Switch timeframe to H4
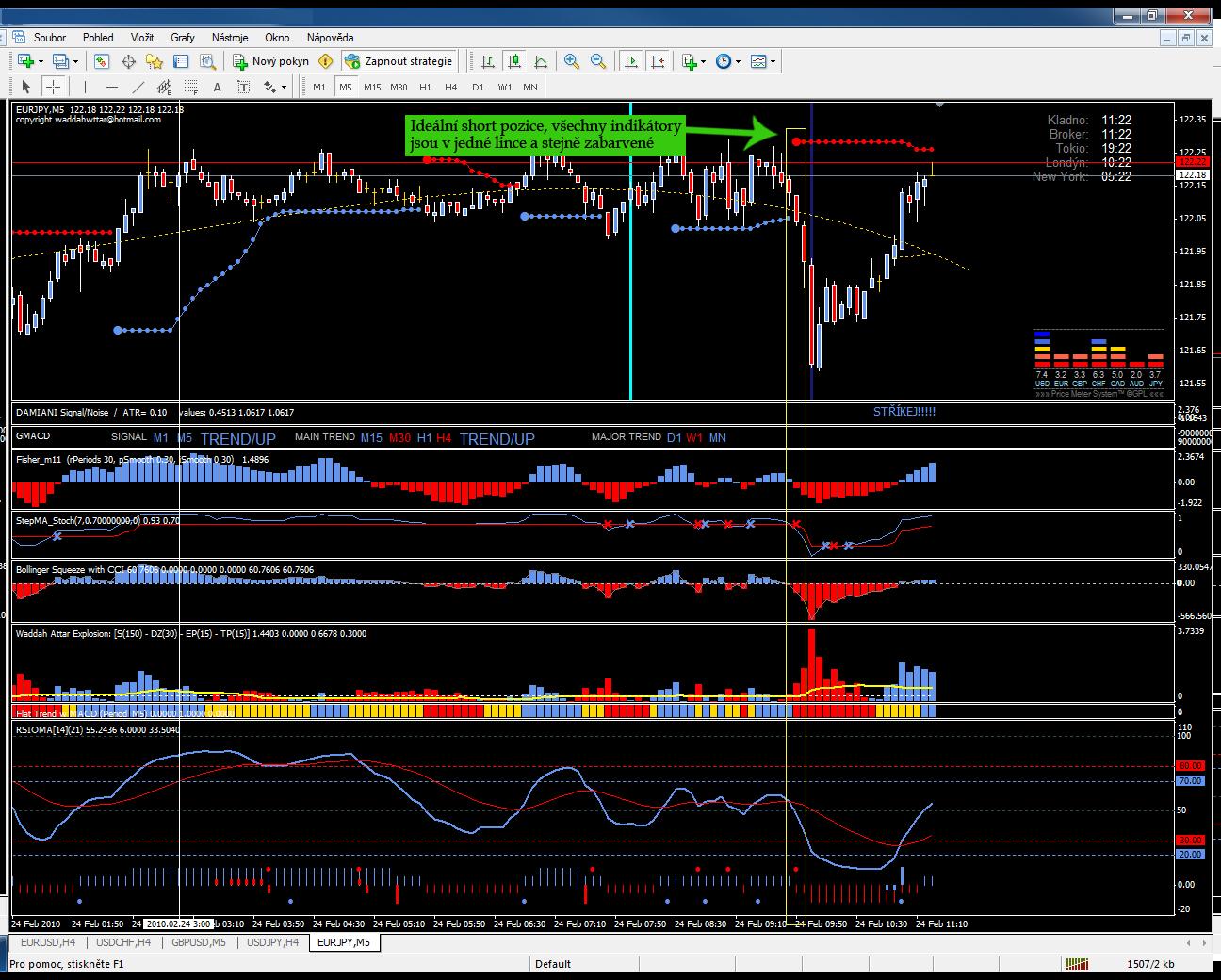The height and width of the screenshot is (980, 1221). (x=450, y=87)
